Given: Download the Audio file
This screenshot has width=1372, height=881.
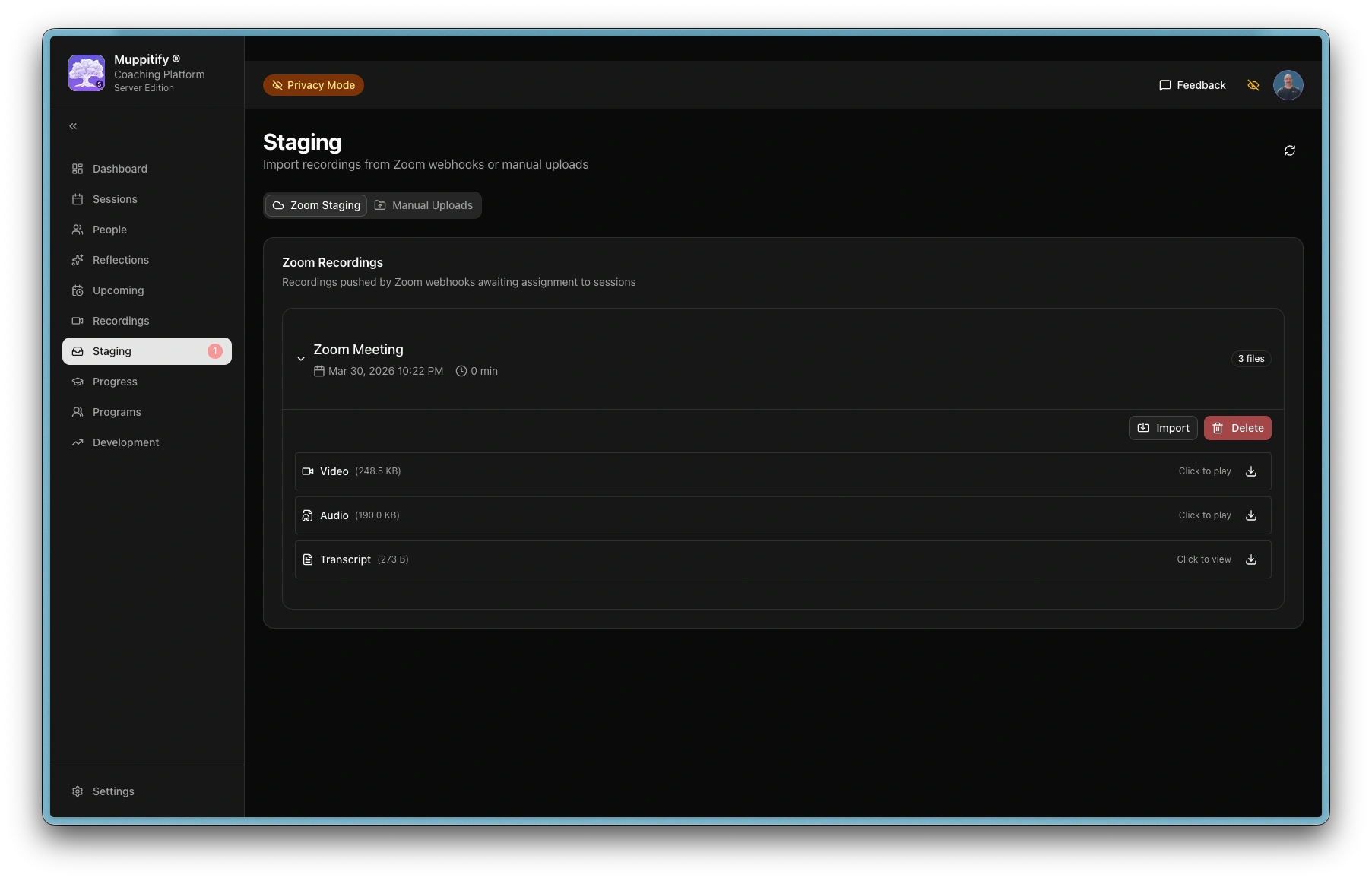Looking at the screenshot, I should coord(1250,515).
